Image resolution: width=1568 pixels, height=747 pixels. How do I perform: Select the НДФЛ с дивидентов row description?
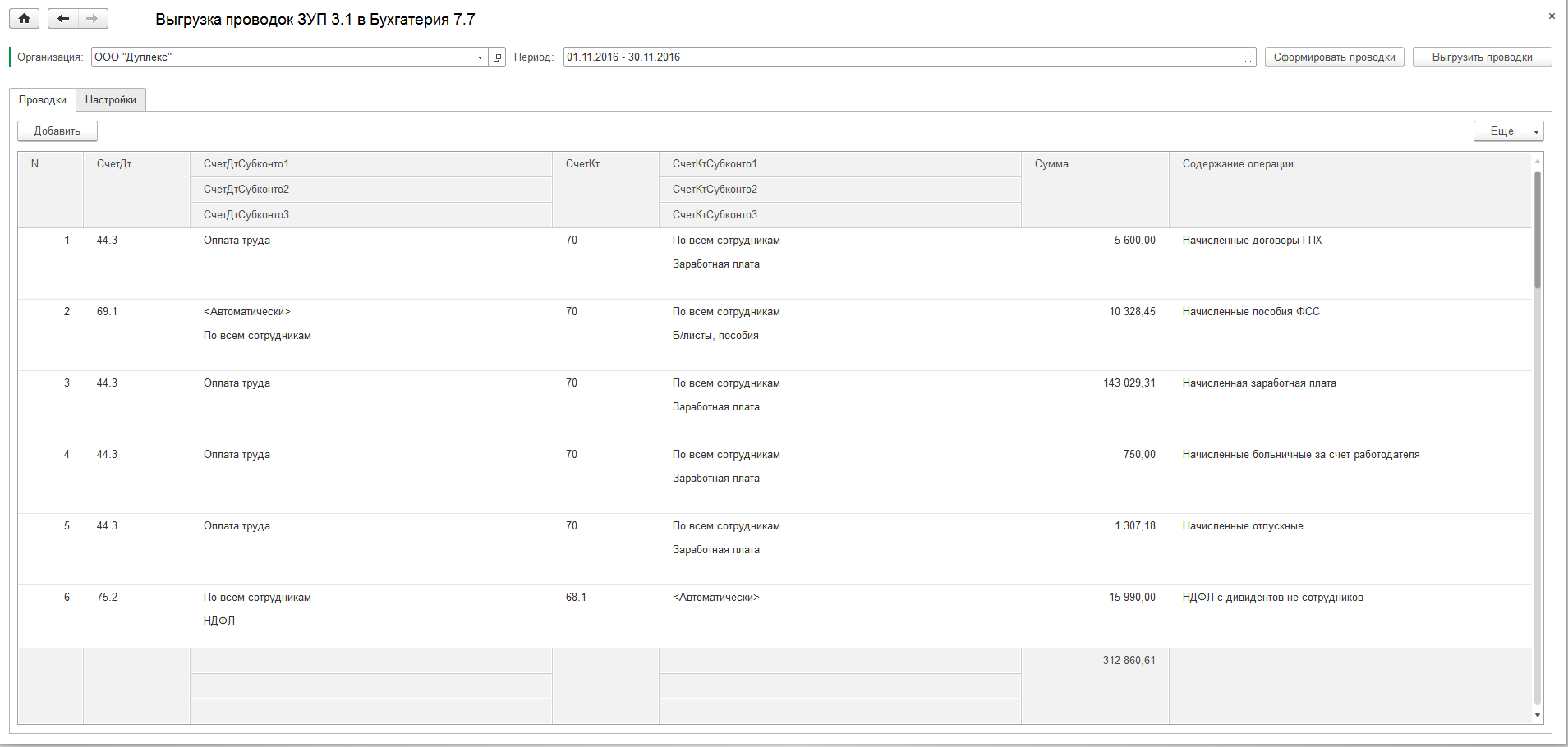(1272, 598)
